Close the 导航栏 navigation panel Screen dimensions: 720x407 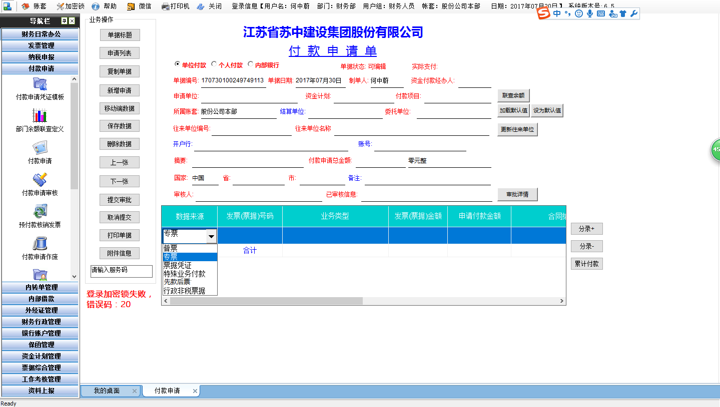pos(72,21)
